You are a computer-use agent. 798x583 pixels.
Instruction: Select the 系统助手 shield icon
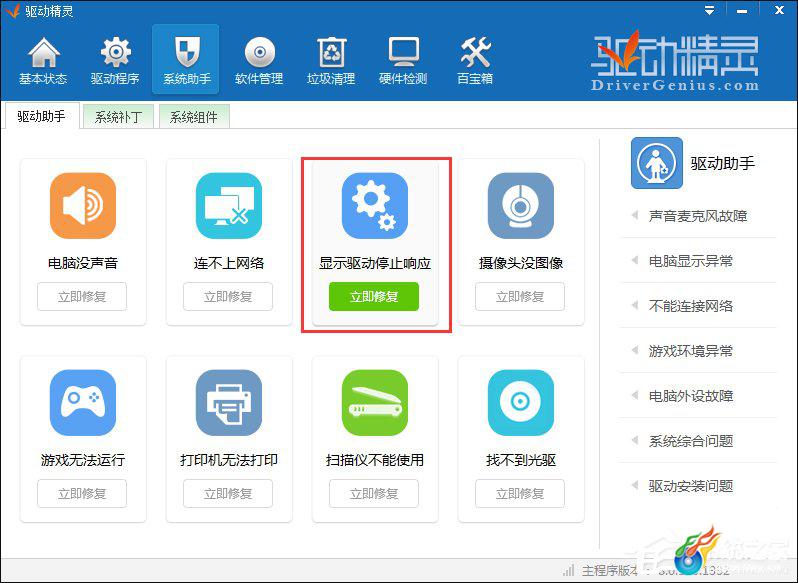pos(186,52)
